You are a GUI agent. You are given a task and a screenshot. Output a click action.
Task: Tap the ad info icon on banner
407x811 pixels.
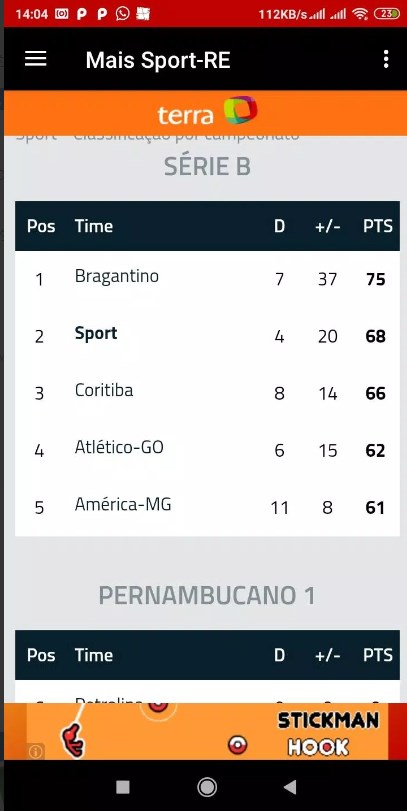point(36,752)
